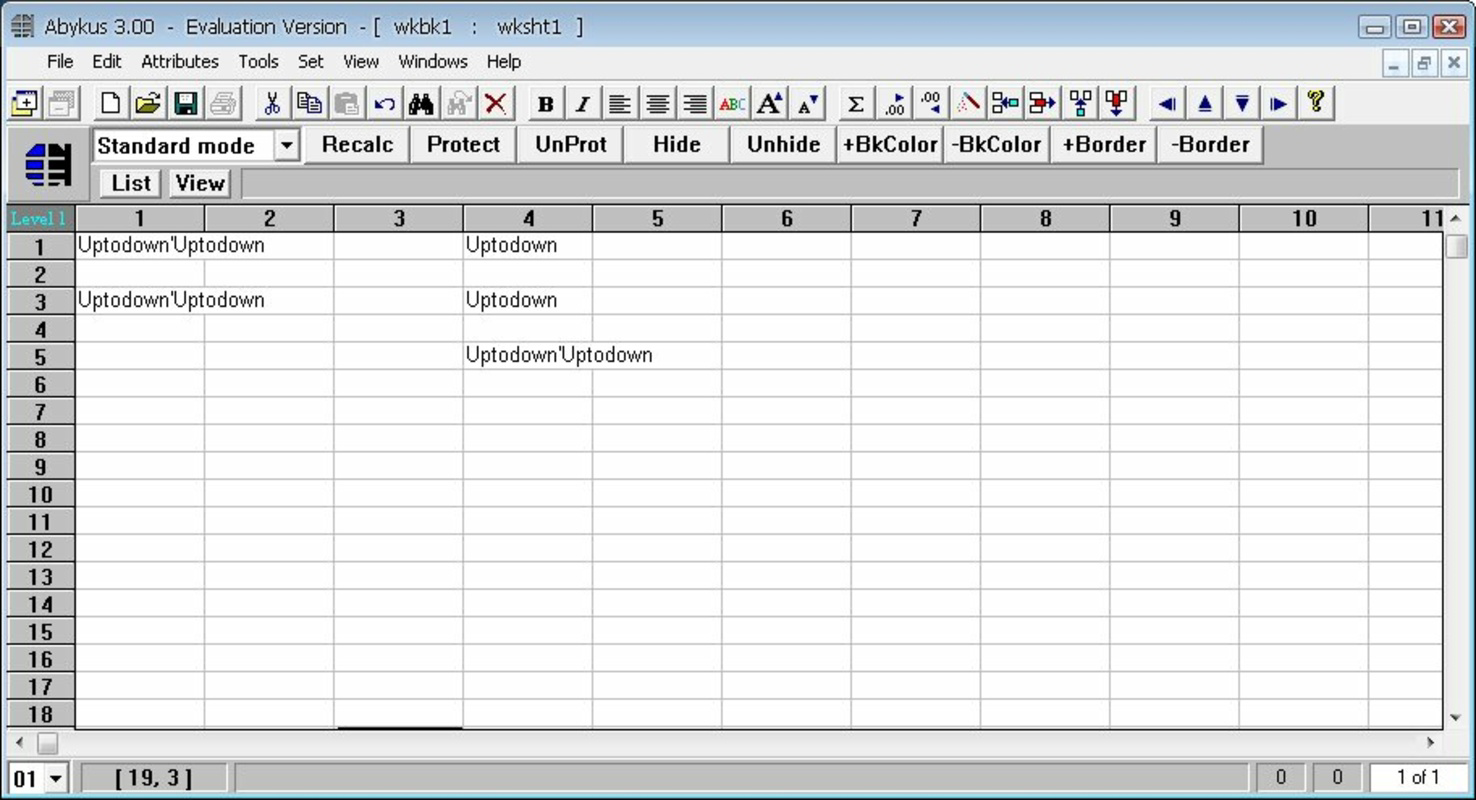Click the +Border button

pos(1104,144)
